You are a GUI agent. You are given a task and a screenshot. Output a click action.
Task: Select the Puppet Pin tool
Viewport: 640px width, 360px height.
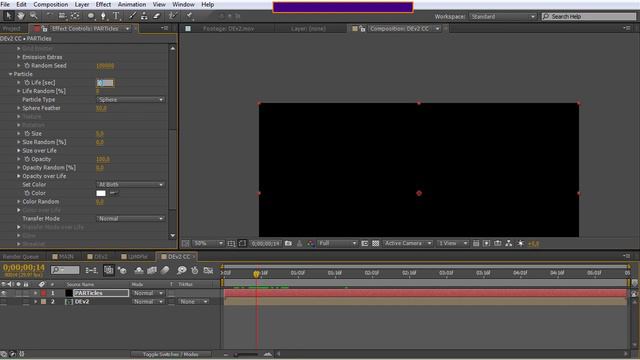tap(189, 16)
